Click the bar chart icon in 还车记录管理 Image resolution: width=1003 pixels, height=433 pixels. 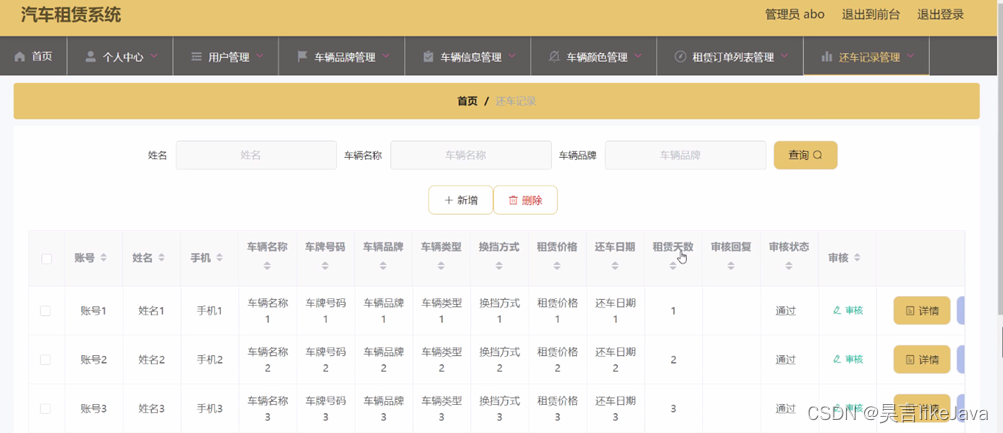826,56
